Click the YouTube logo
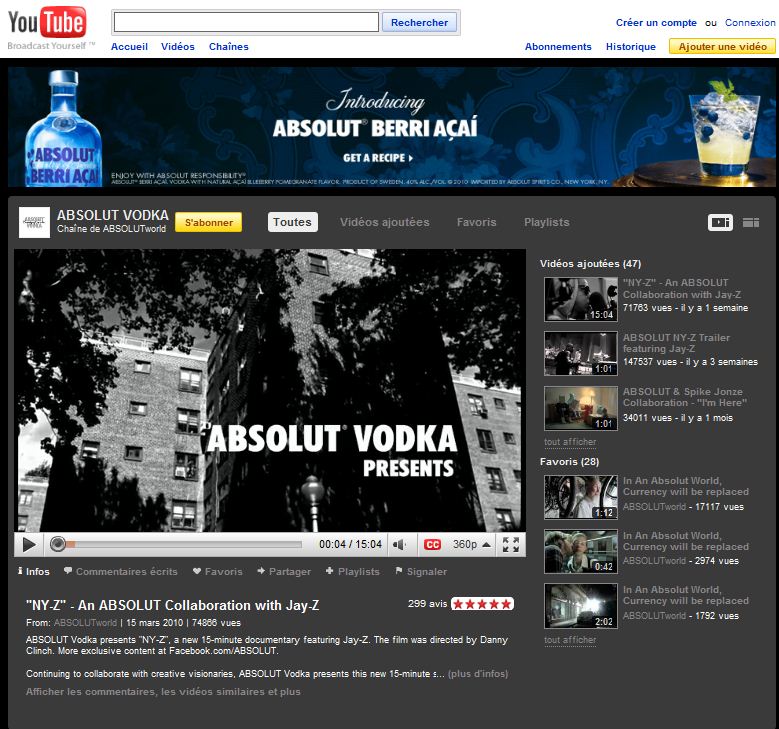This screenshot has width=779, height=729. tap(47, 23)
